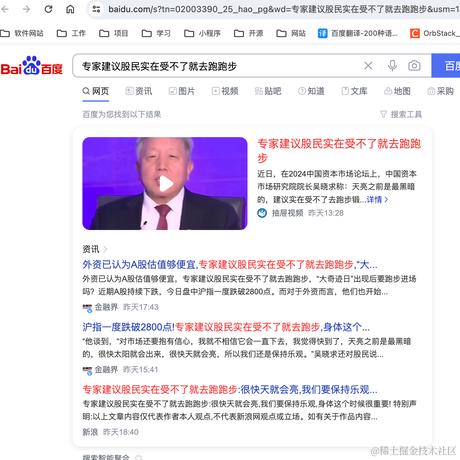Switch to the 文库 tab
Image resolution: width=460 pixels, height=460 pixels.
coord(354,91)
